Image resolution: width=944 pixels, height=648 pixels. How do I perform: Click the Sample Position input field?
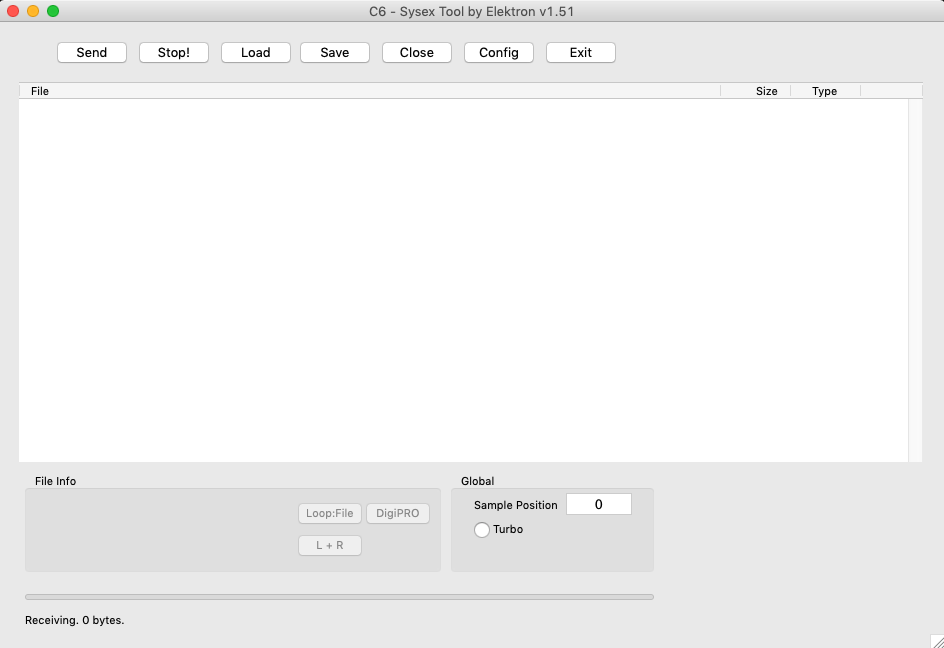[598, 505]
